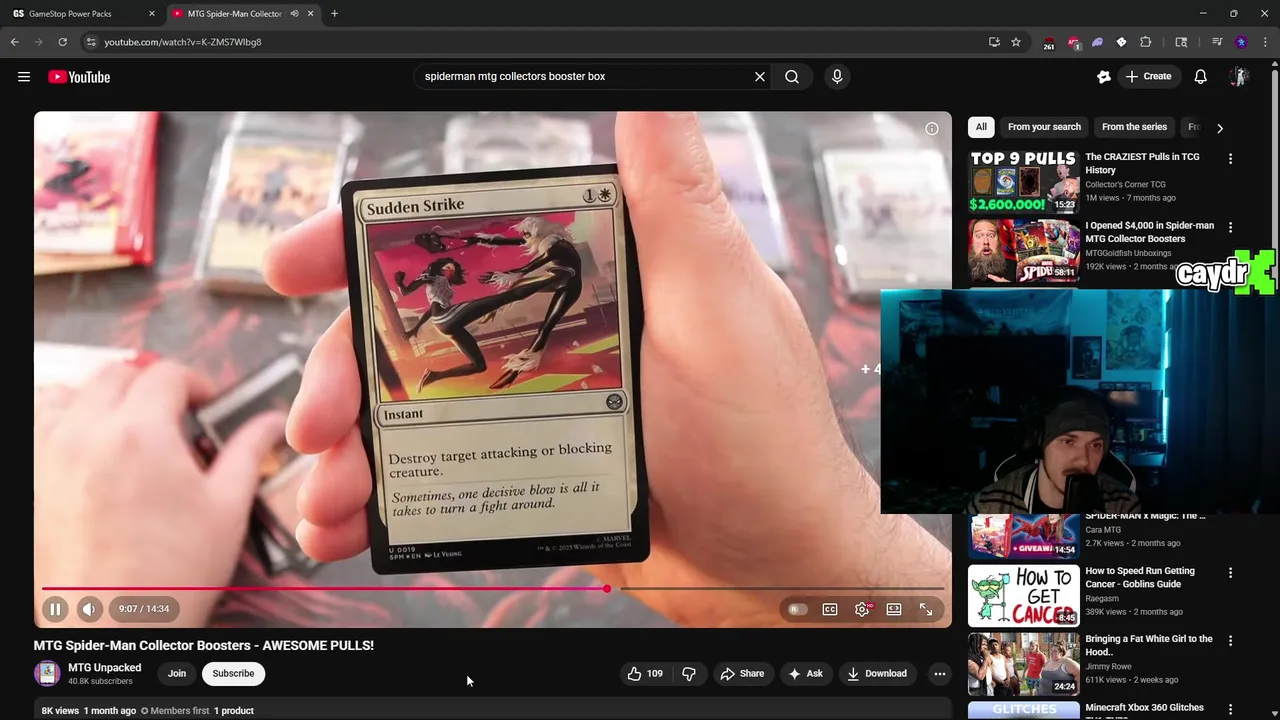The image size is (1280, 720).
Task: Run search with the magnifier button
Action: tap(792, 76)
